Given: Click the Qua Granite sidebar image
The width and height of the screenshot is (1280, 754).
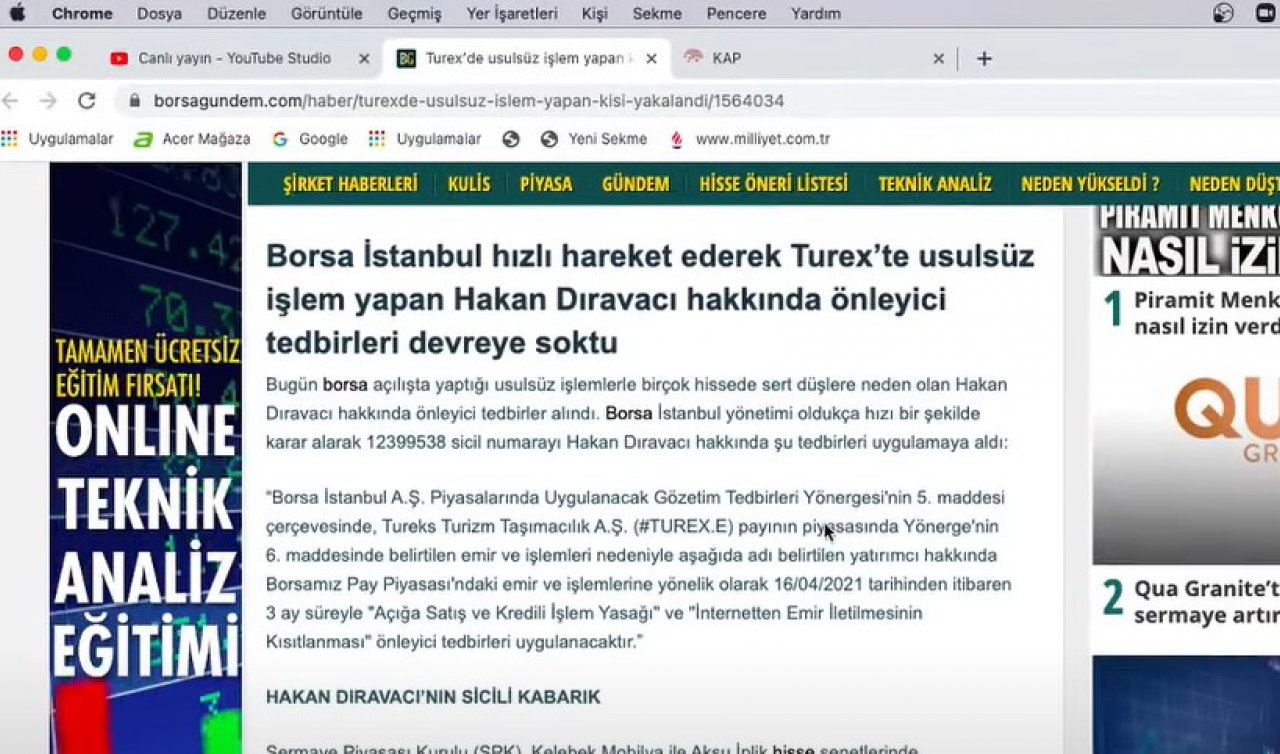Looking at the screenshot, I should (1186, 458).
